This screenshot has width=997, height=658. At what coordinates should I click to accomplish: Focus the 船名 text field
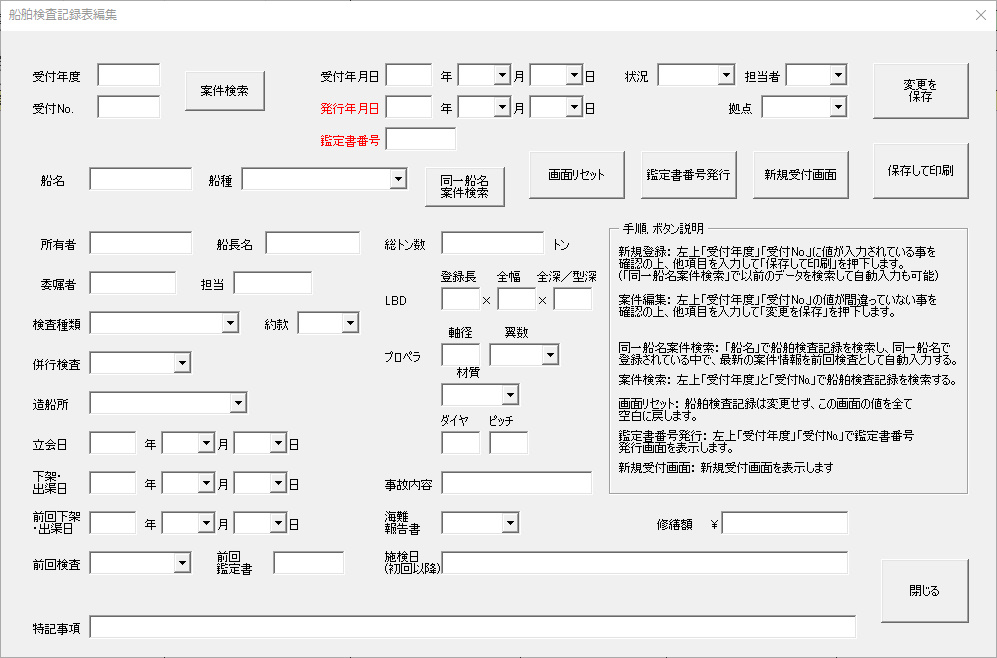(x=140, y=179)
